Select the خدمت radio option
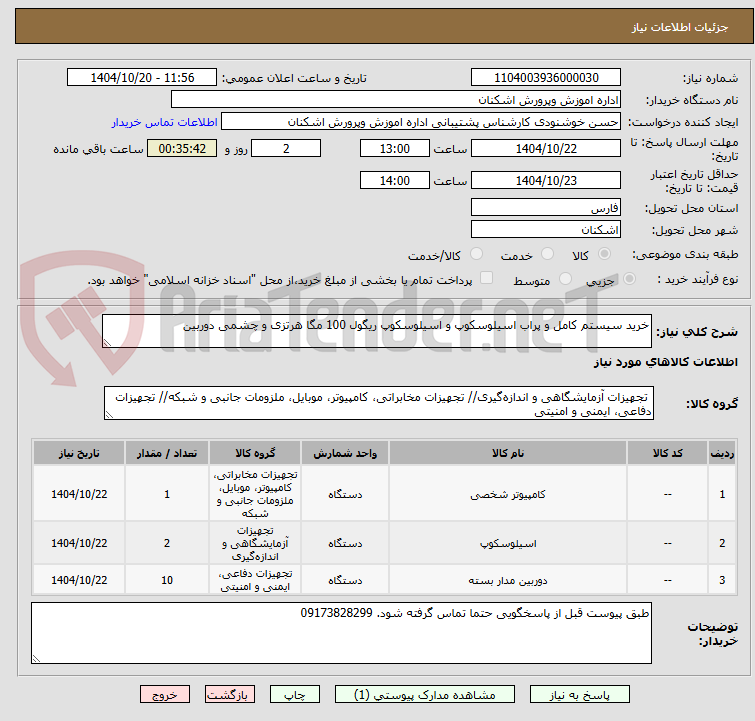This screenshot has width=755, height=721. tap(547, 254)
